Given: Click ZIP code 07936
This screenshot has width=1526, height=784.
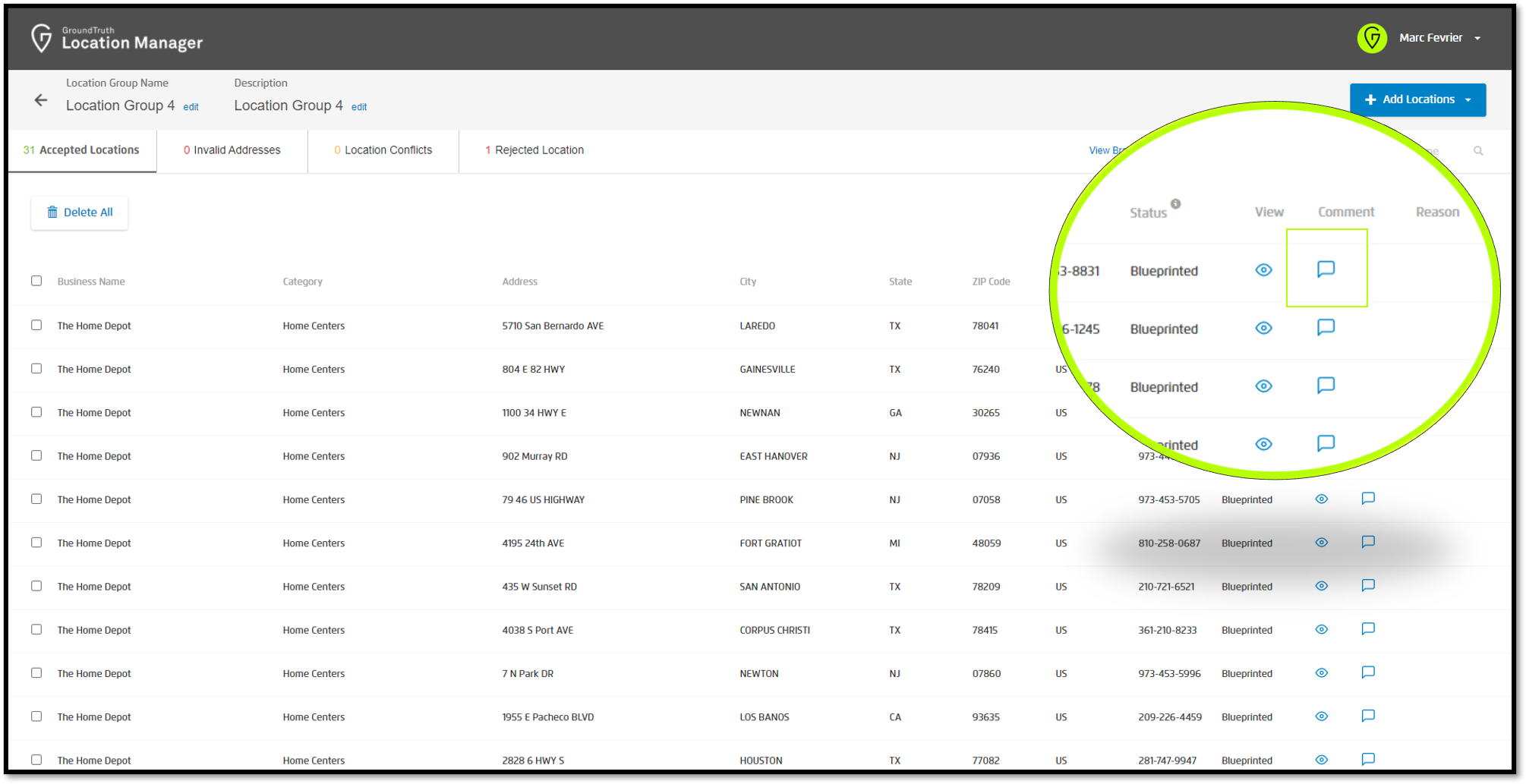Looking at the screenshot, I should coord(986,456).
